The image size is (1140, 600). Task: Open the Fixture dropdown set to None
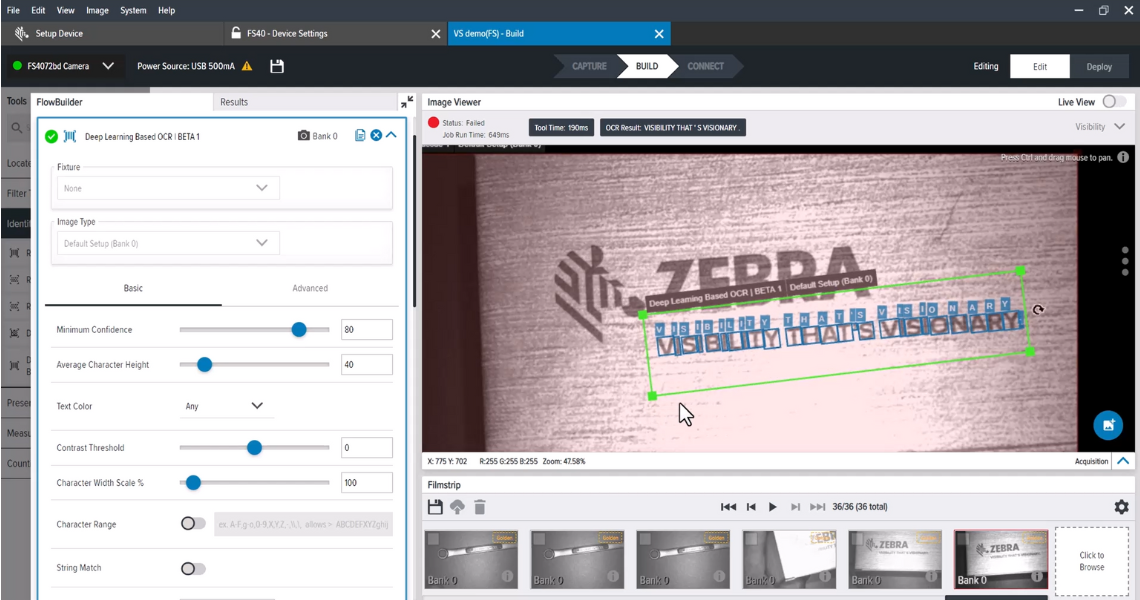168,188
